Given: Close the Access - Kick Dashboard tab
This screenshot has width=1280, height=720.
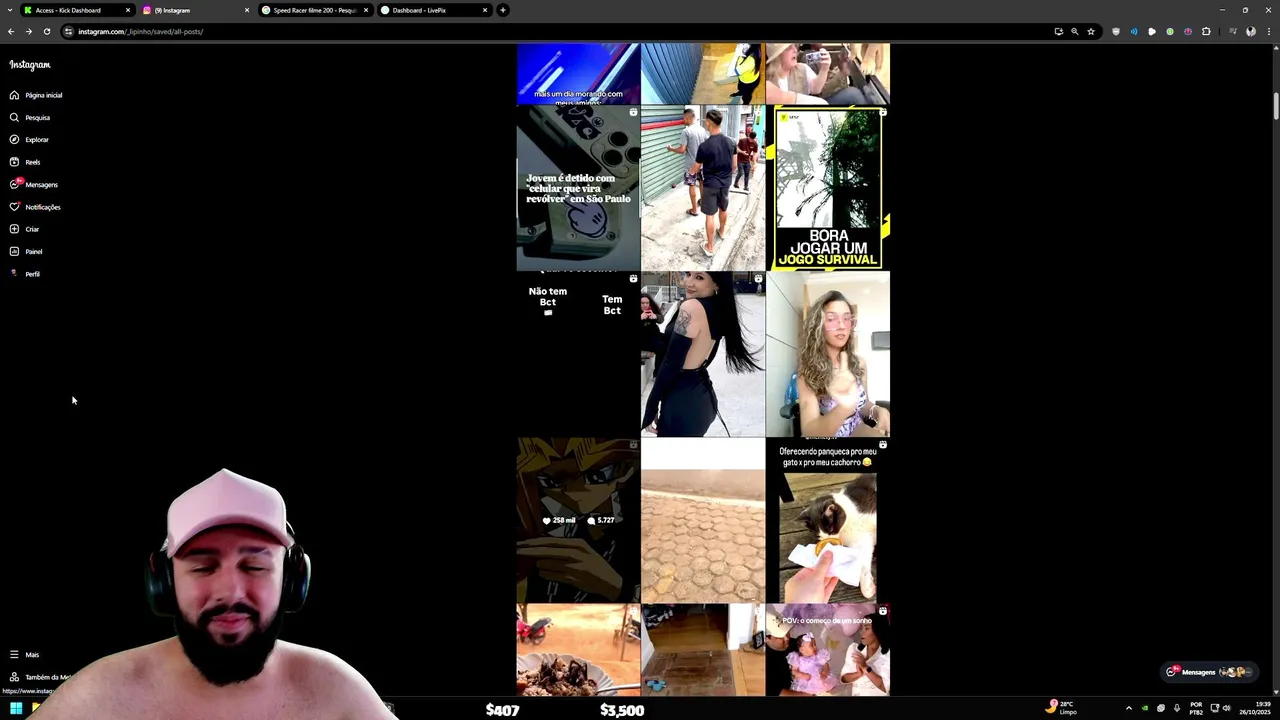Looking at the screenshot, I should [x=128, y=10].
